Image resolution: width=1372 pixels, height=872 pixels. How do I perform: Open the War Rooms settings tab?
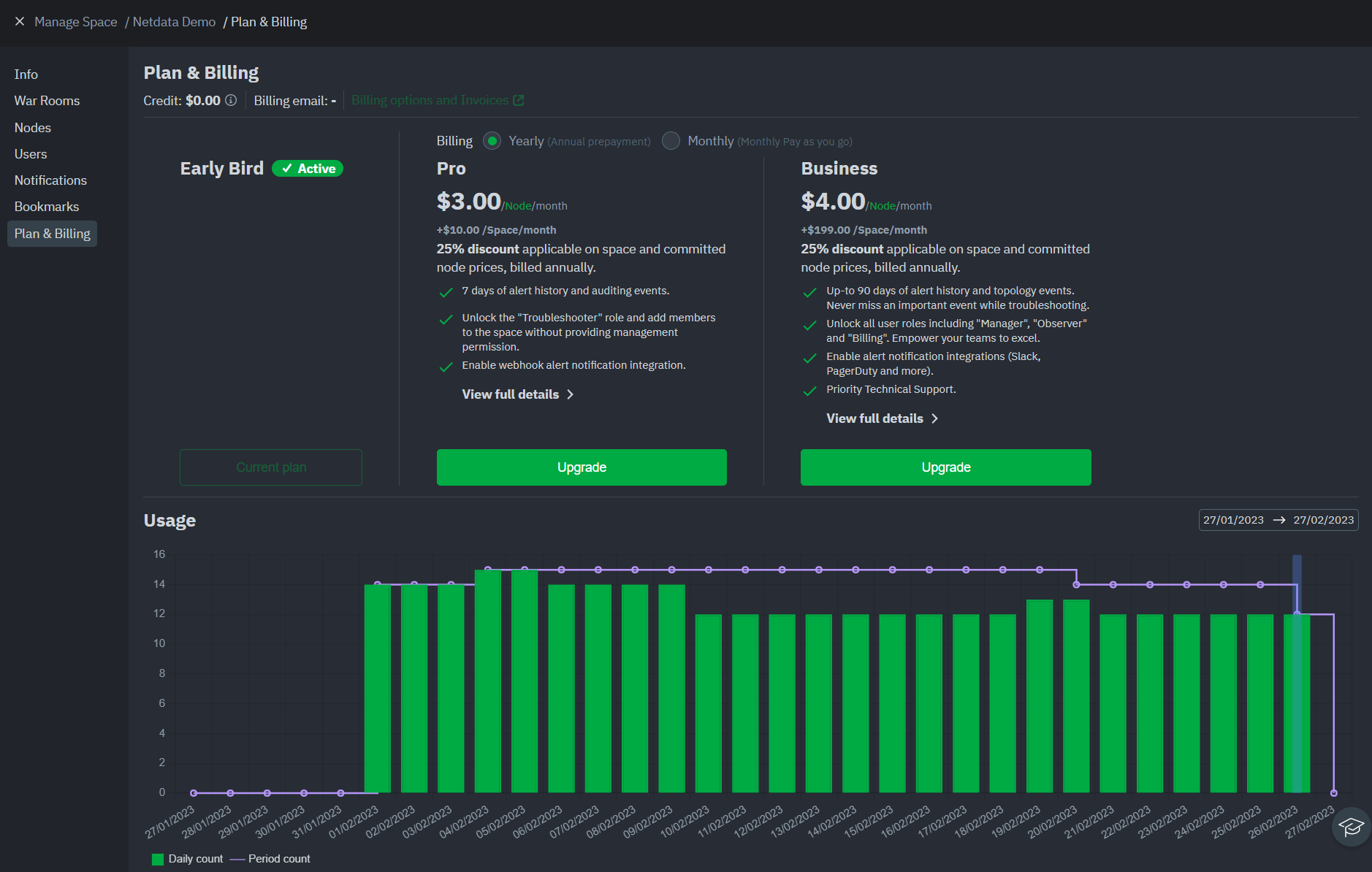(47, 101)
